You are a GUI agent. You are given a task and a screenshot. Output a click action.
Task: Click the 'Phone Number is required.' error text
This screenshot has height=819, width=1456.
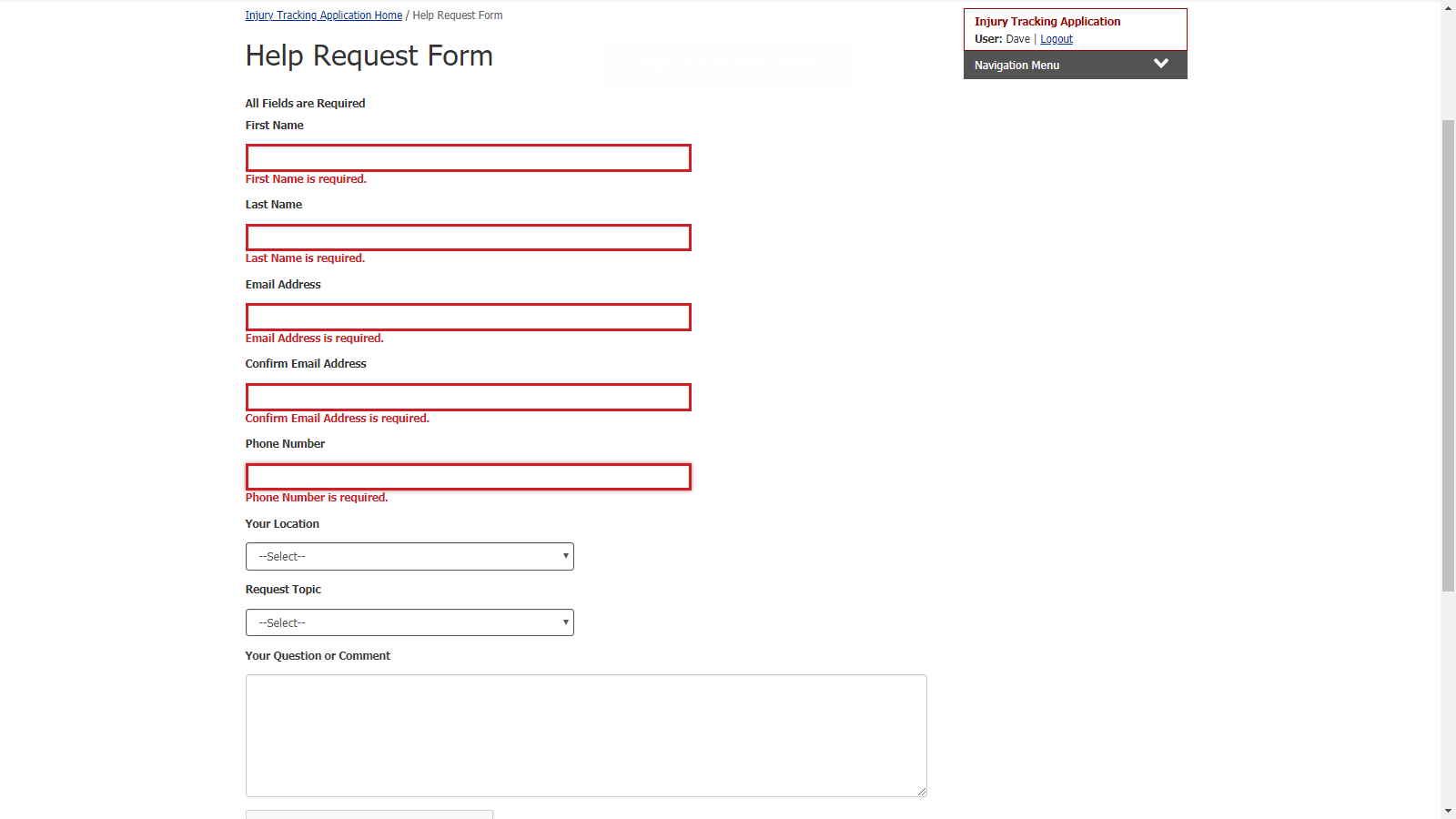(317, 498)
